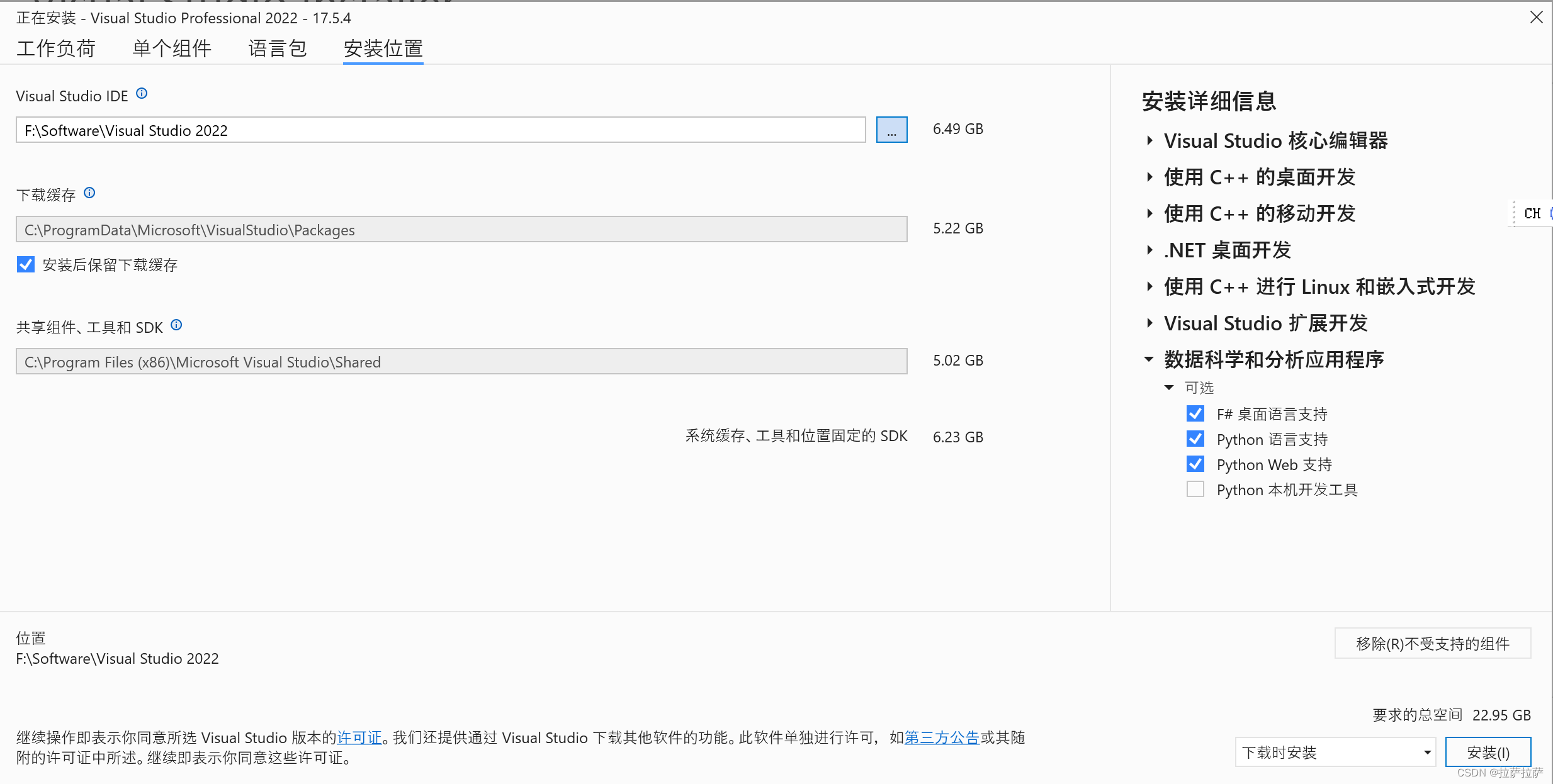1553x784 pixels.
Task: Open the 下载时安装 dropdown
Action: point(1335,752)
